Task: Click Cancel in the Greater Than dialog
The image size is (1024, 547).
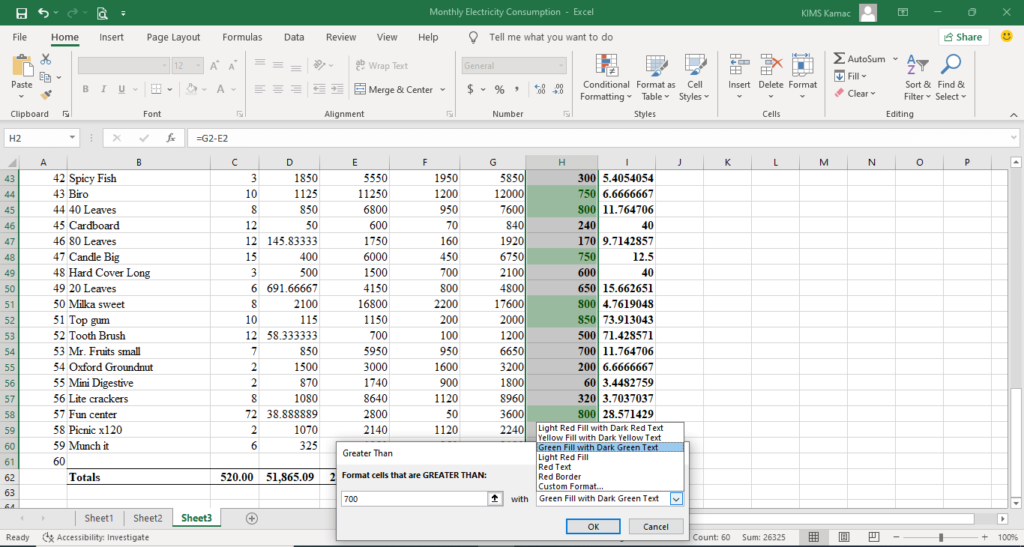Action: click(x=656, y=527)
